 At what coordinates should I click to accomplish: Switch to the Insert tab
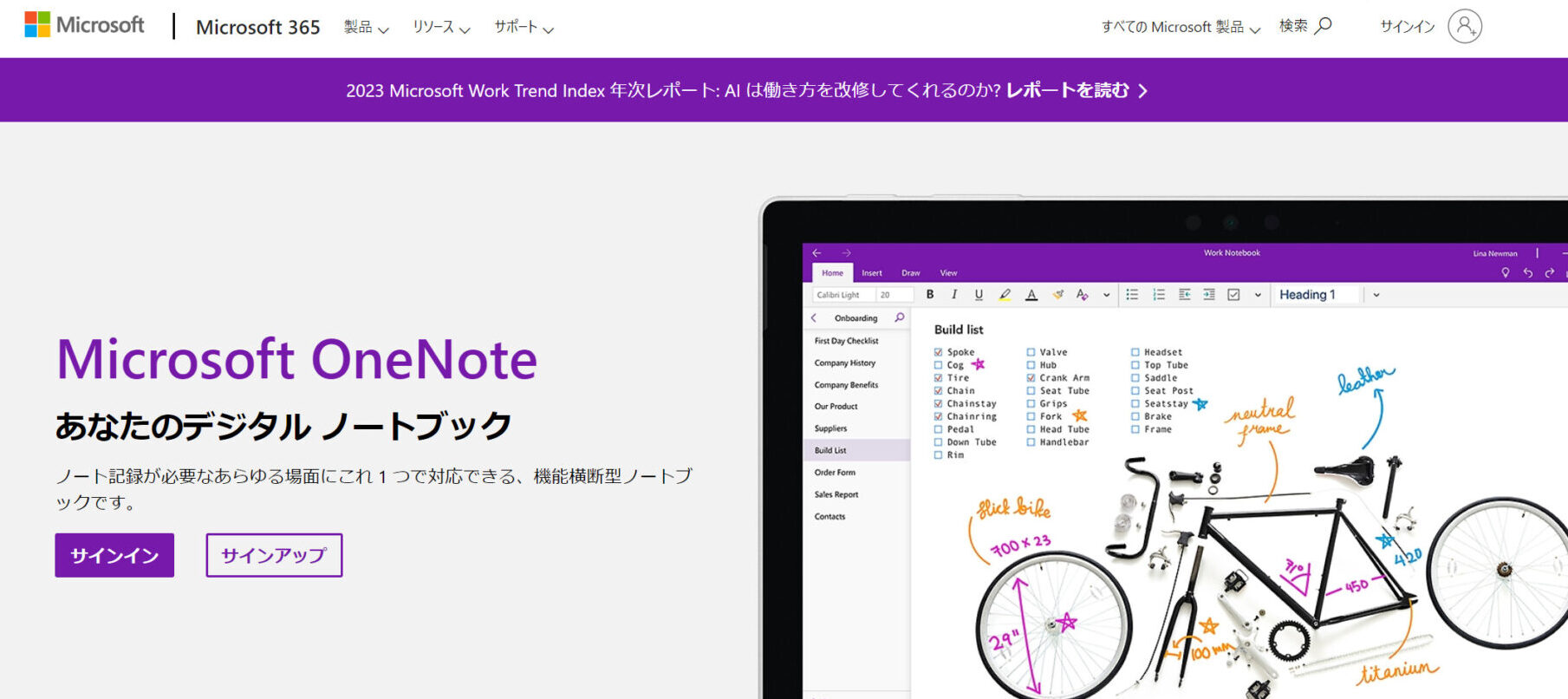coord(872,272)
